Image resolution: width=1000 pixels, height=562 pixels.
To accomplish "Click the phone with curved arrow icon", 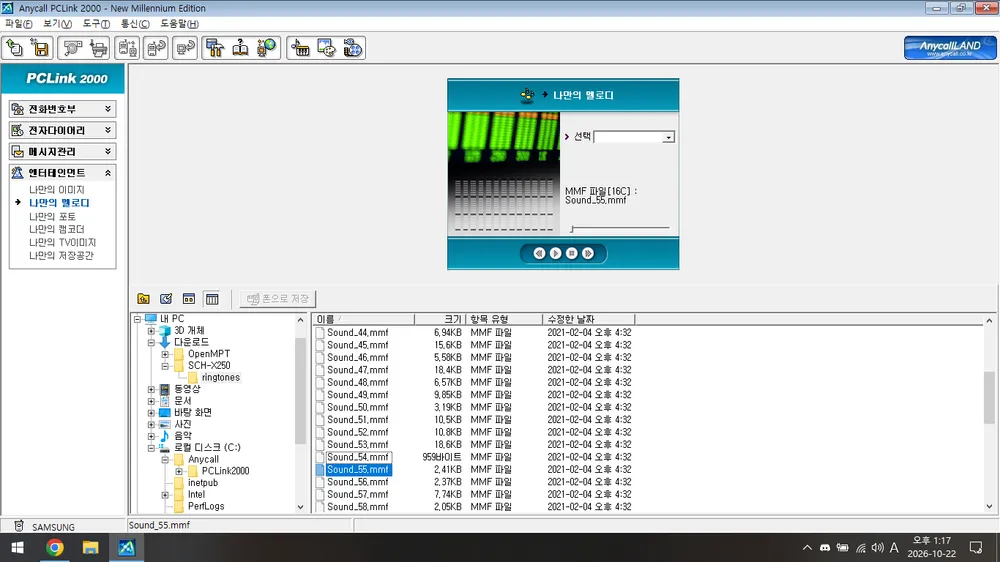I will click(156, 48).
